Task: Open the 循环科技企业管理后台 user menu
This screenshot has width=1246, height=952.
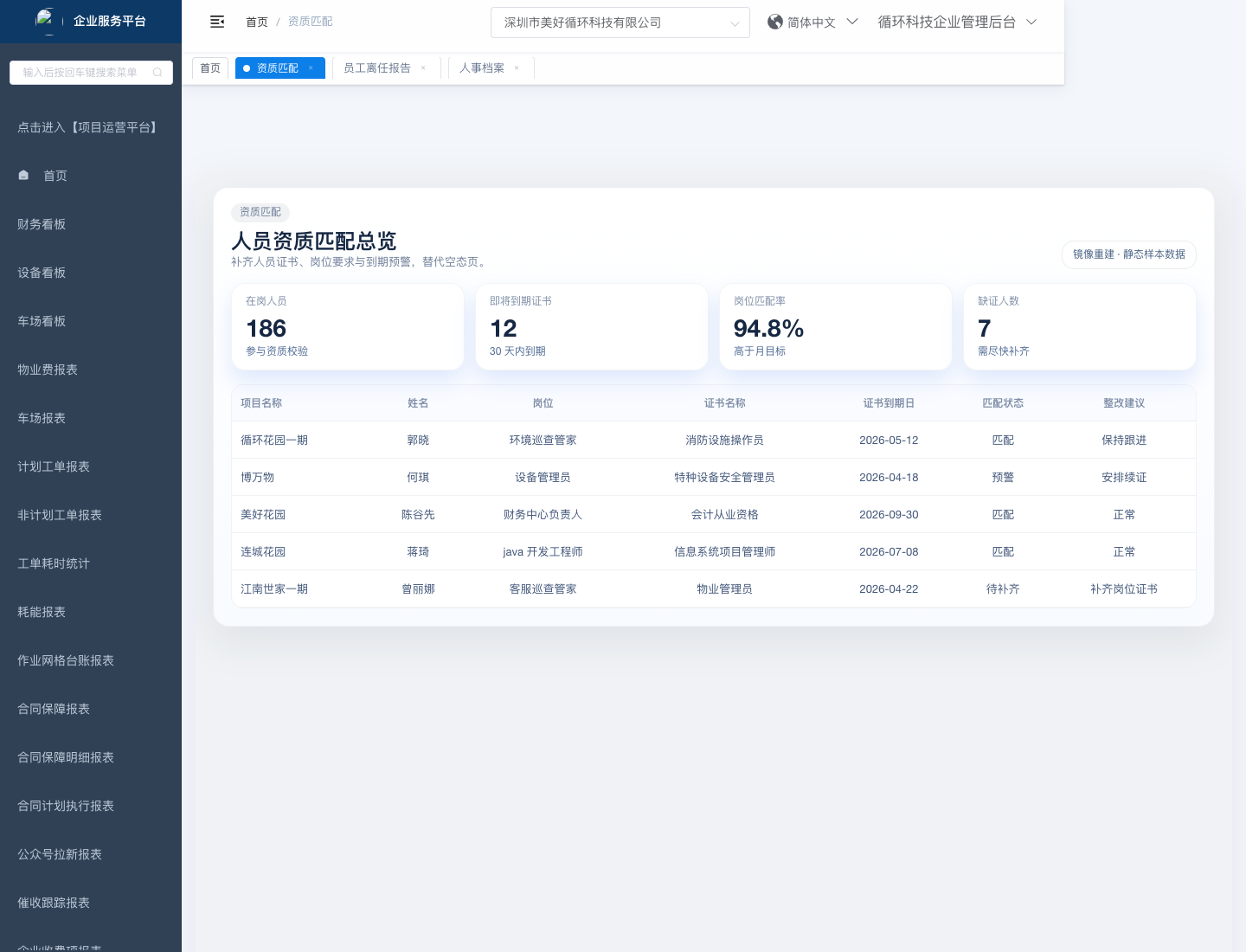Action: click(x=956, y=22)
